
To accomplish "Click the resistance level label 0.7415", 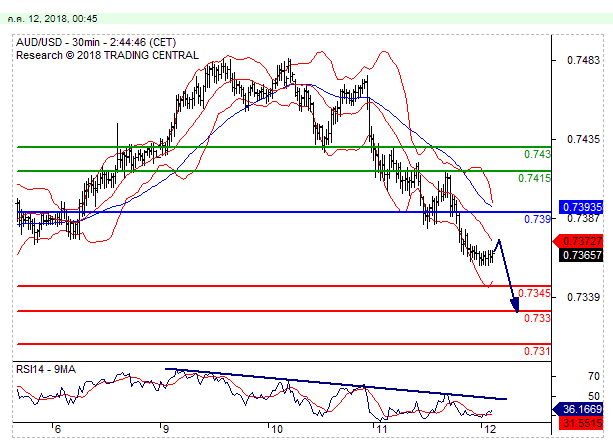I will point(534,178).
